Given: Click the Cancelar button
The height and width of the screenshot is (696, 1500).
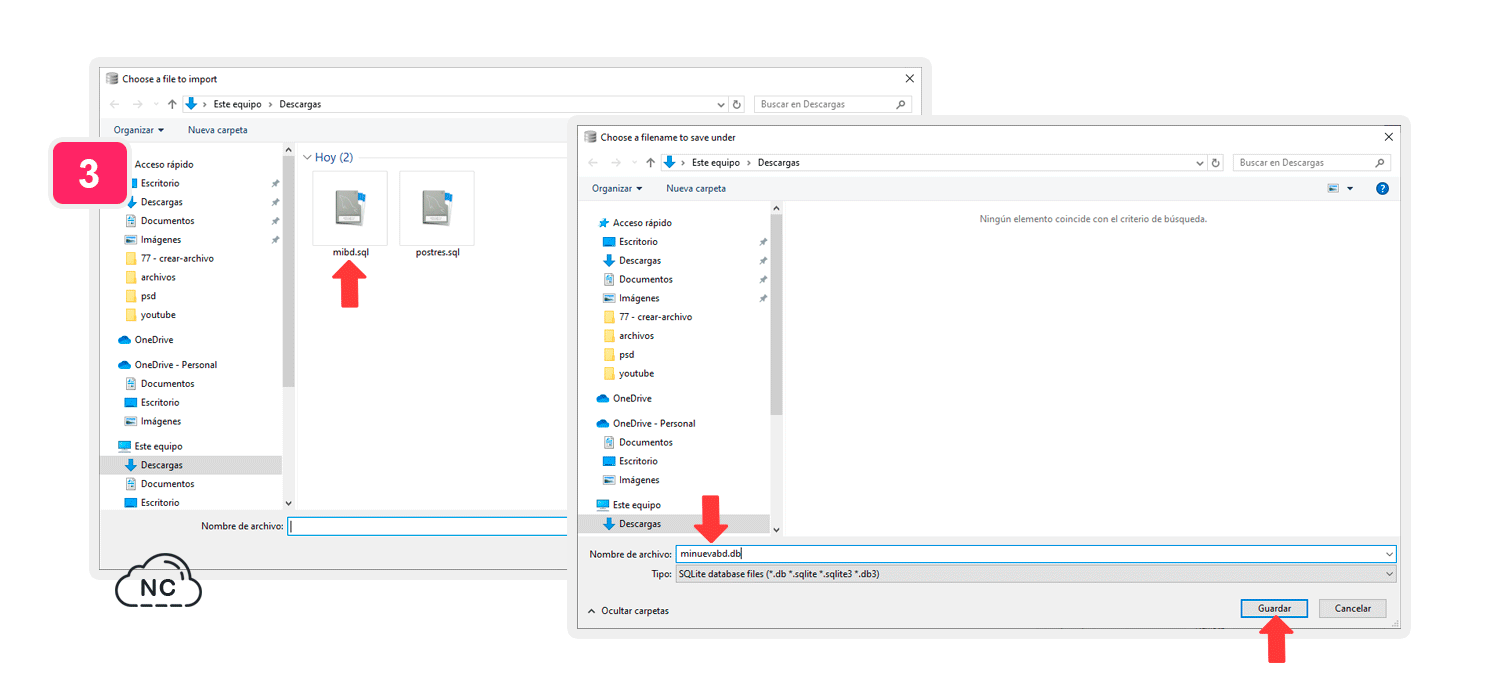Looking at the screenshot, I should (x=1352, y=608).
